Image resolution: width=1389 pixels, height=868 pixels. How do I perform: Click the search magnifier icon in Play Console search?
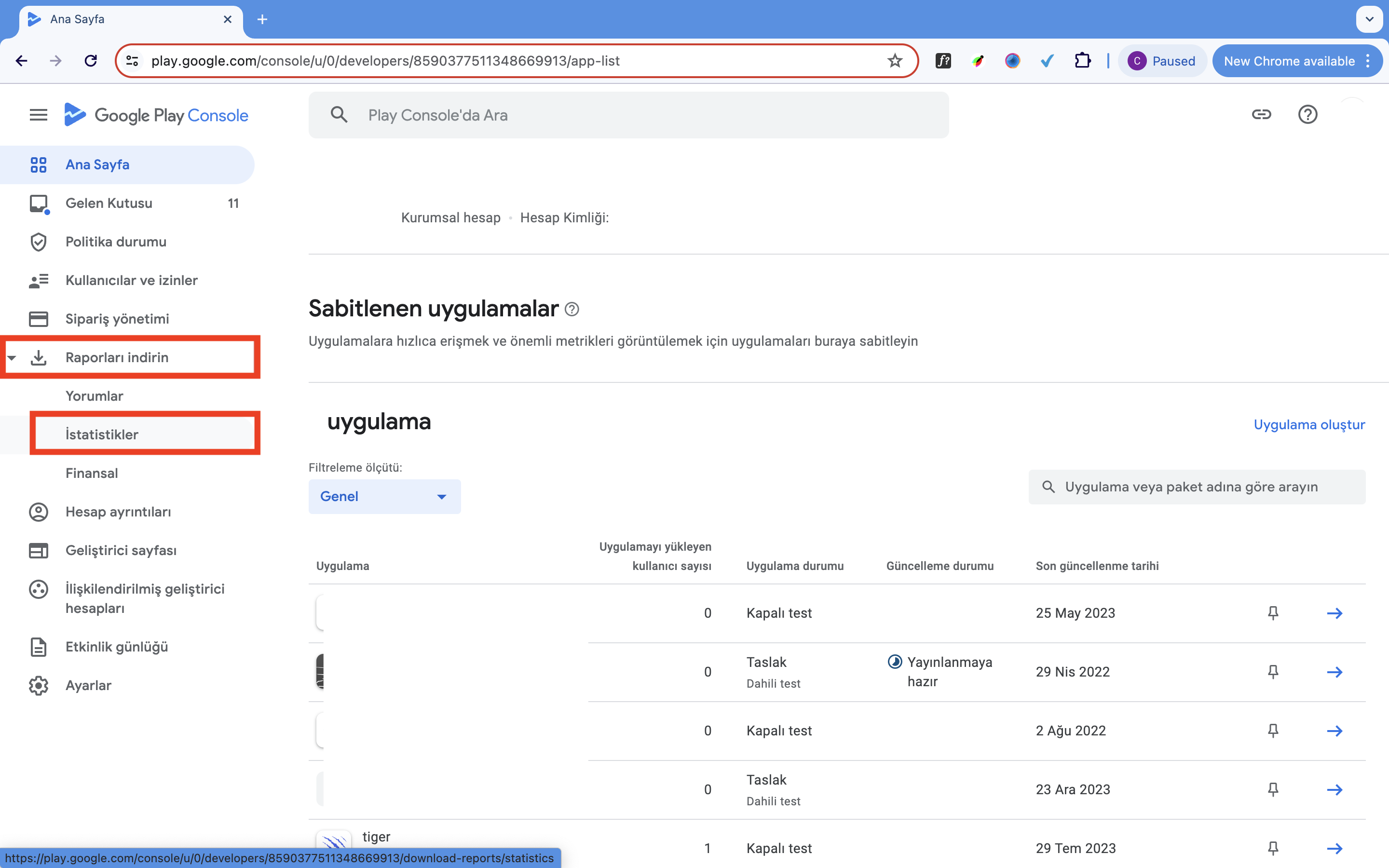click(339, 115)
